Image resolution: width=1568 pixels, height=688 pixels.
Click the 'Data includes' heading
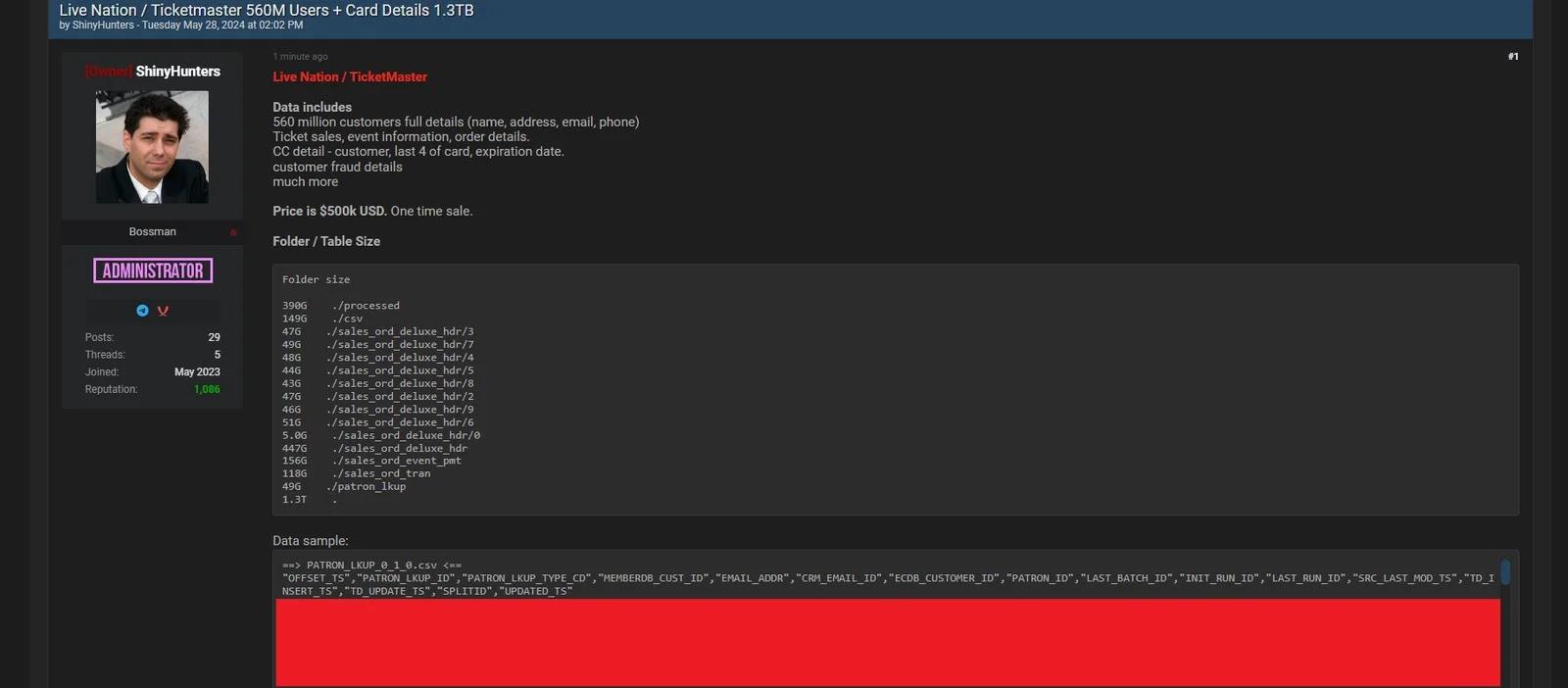click(x=312, y=107)
